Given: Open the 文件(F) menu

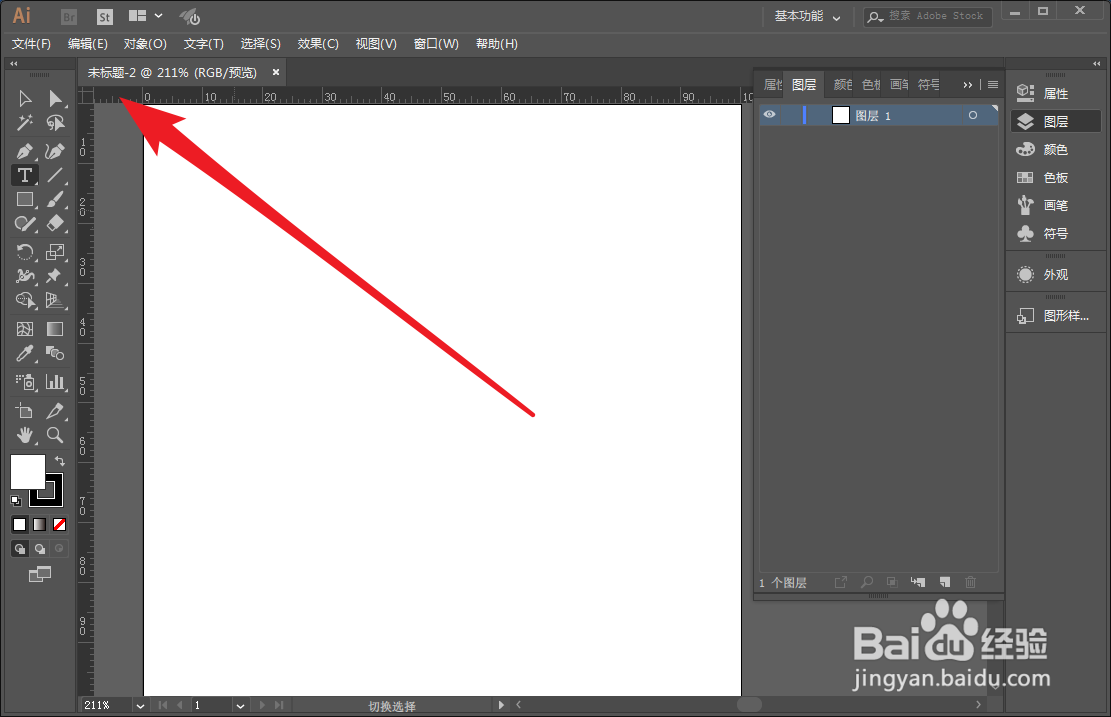Looking at the screenshot, I should click(31, 44).
